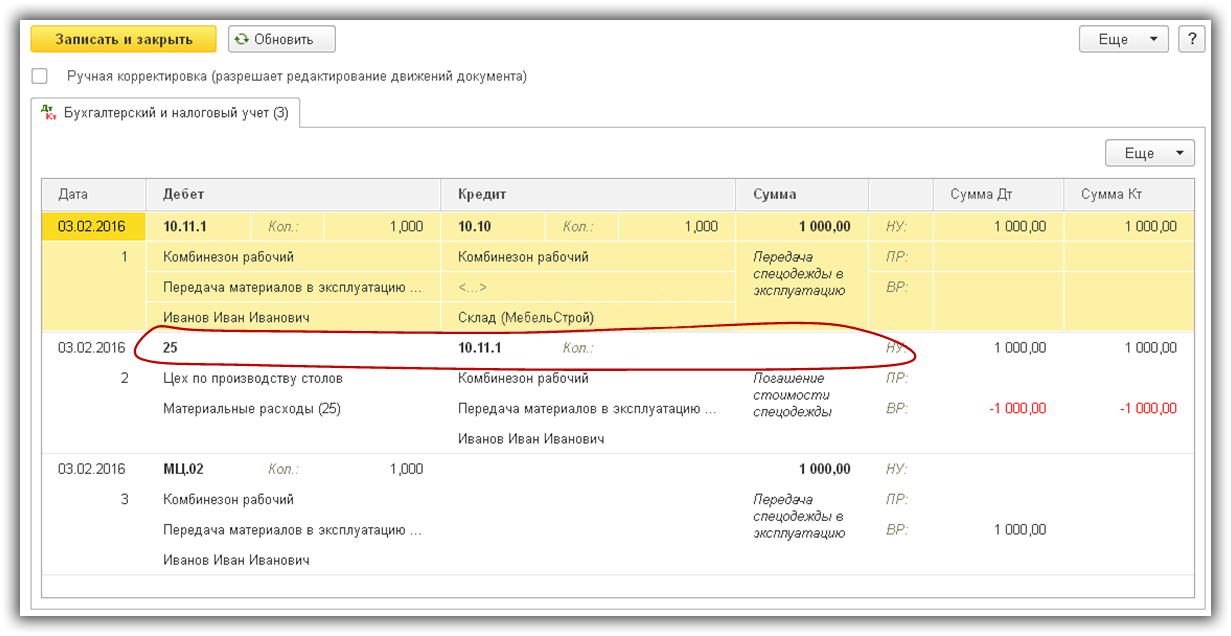
Task: Select the 'Бухгалтерский и налоговый учет (3)' tab
Action: 166,113
